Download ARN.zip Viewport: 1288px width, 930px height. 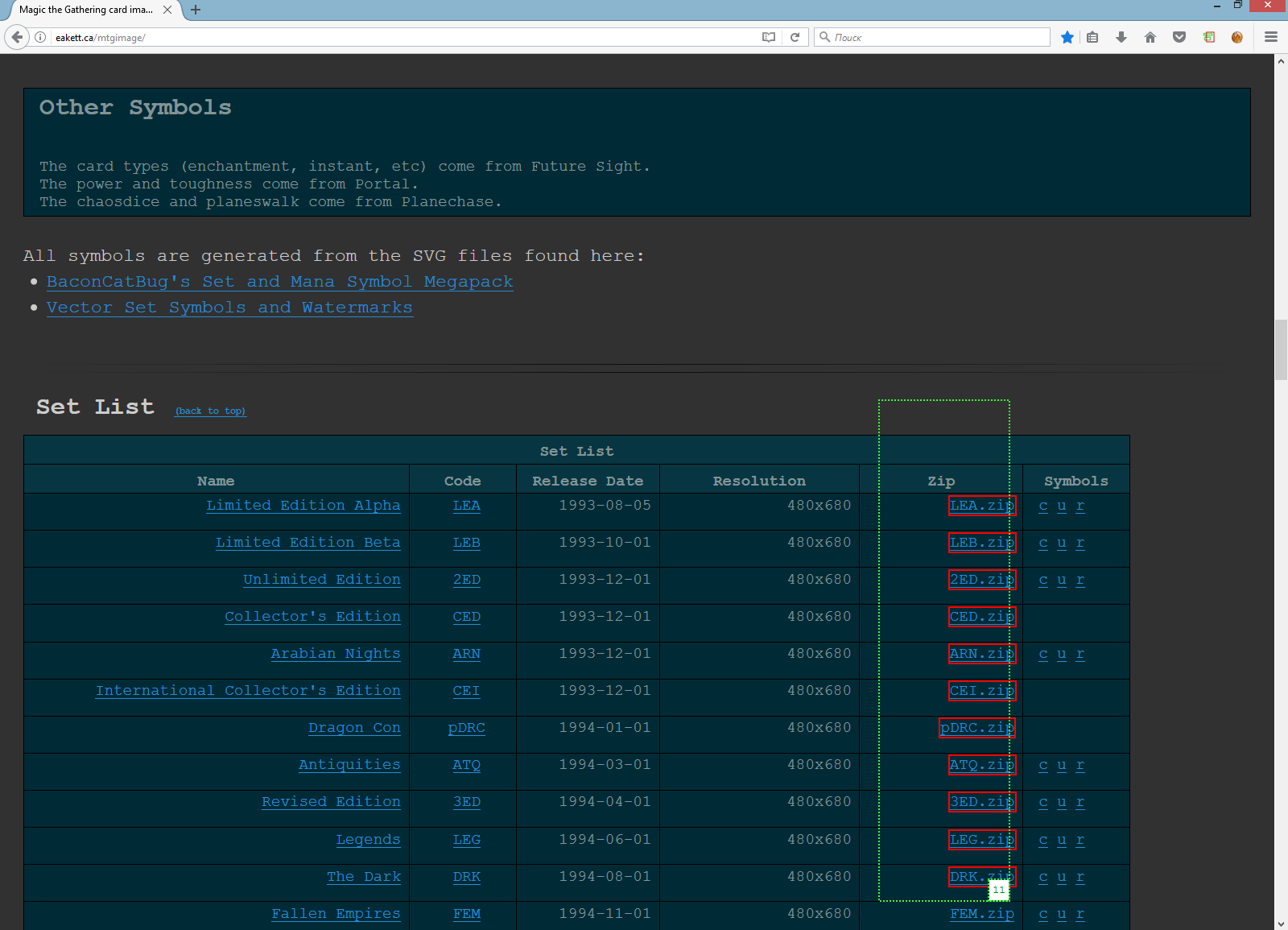click(982, 654)
